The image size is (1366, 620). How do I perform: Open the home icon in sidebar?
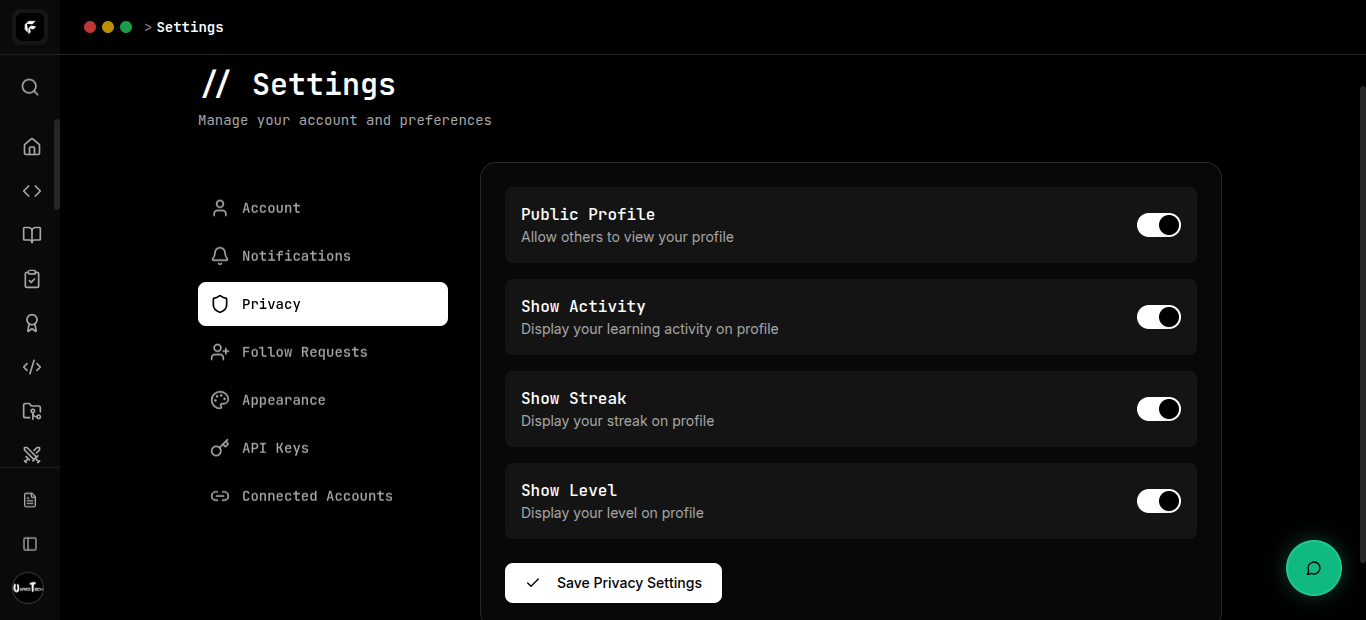[x=31, y=147]
